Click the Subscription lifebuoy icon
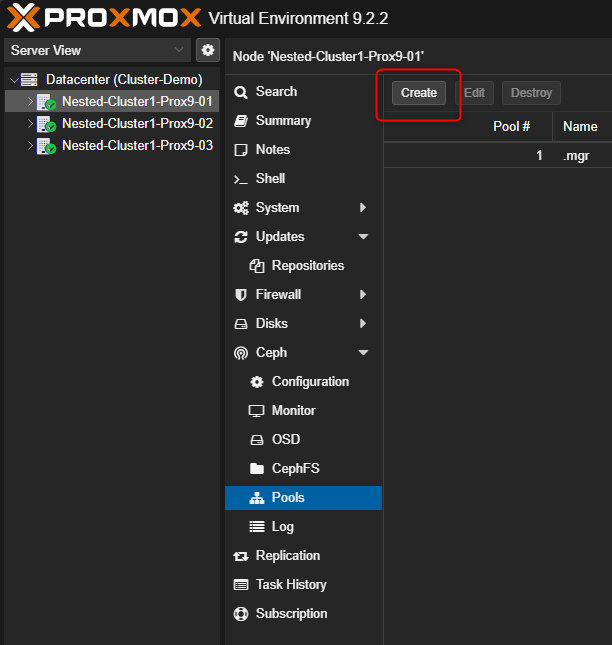The height and width of the screenshot is (645, 612). click(241, 614)
